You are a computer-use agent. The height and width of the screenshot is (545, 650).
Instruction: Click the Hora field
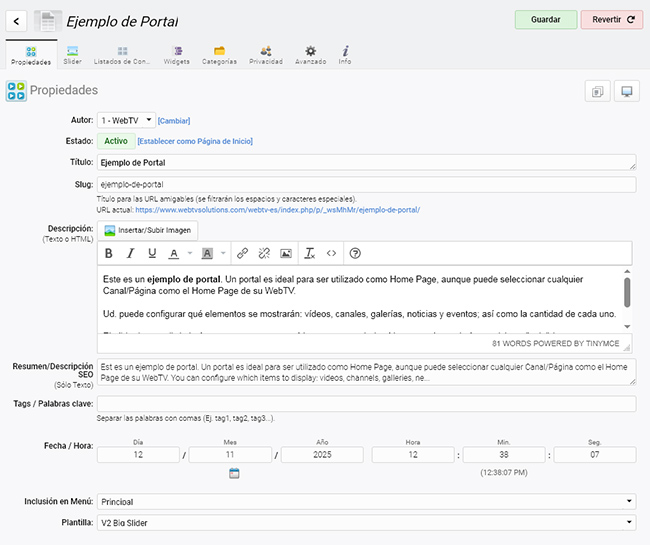(x=413, y=455)
